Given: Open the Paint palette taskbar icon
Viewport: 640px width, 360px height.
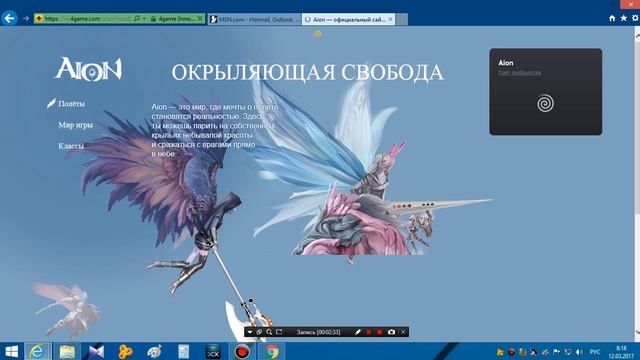Looking at the screenshot, I should [155, 351].
